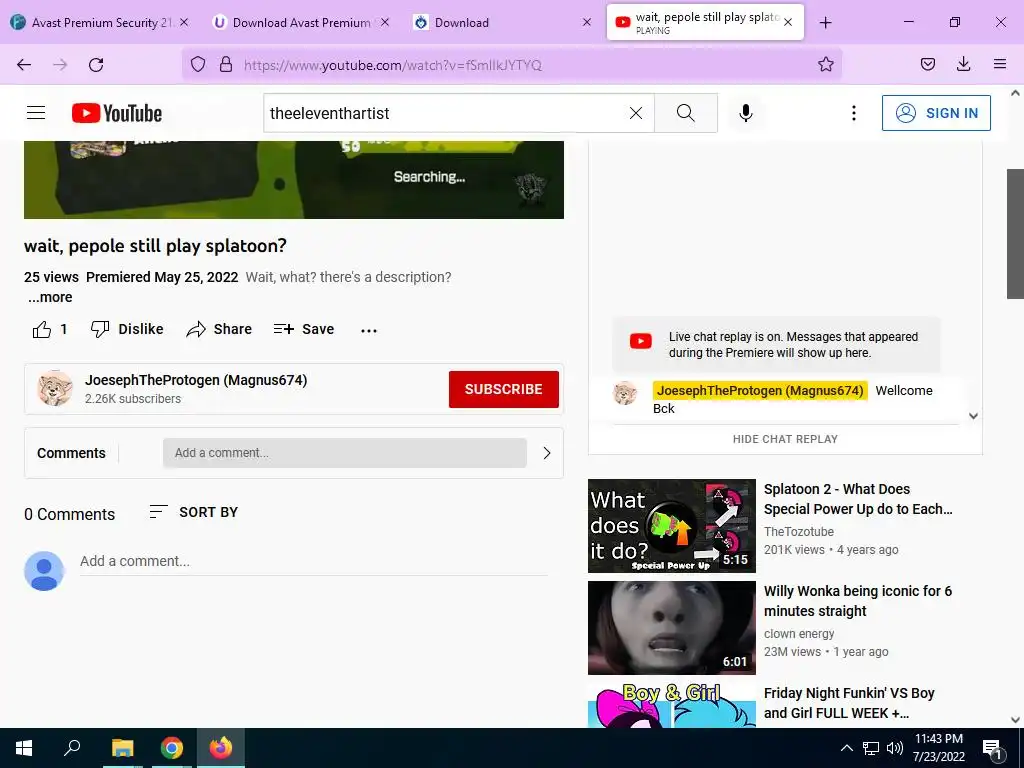Hide the chat replay

coord(785,439)
